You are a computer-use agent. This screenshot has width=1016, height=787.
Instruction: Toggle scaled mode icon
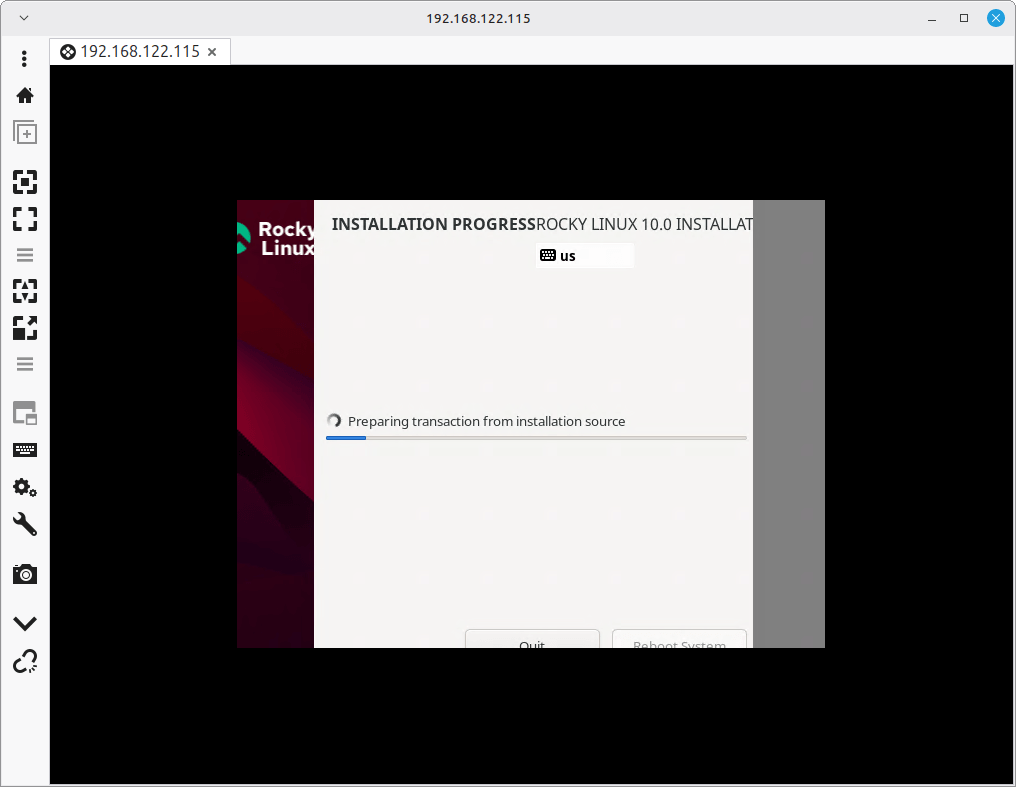pos(25,328)
